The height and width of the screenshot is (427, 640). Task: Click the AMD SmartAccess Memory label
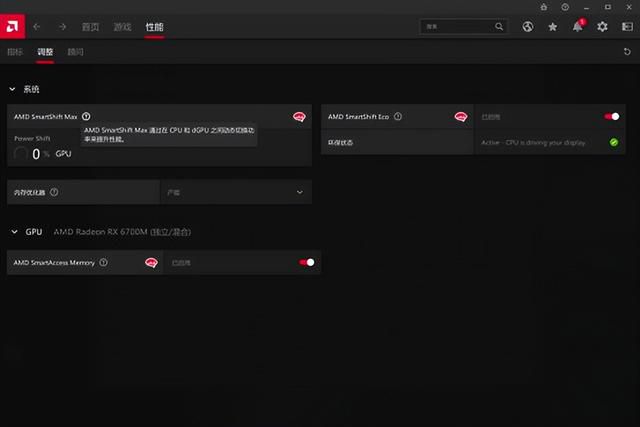pyautogui.click(x=54, y=262)
